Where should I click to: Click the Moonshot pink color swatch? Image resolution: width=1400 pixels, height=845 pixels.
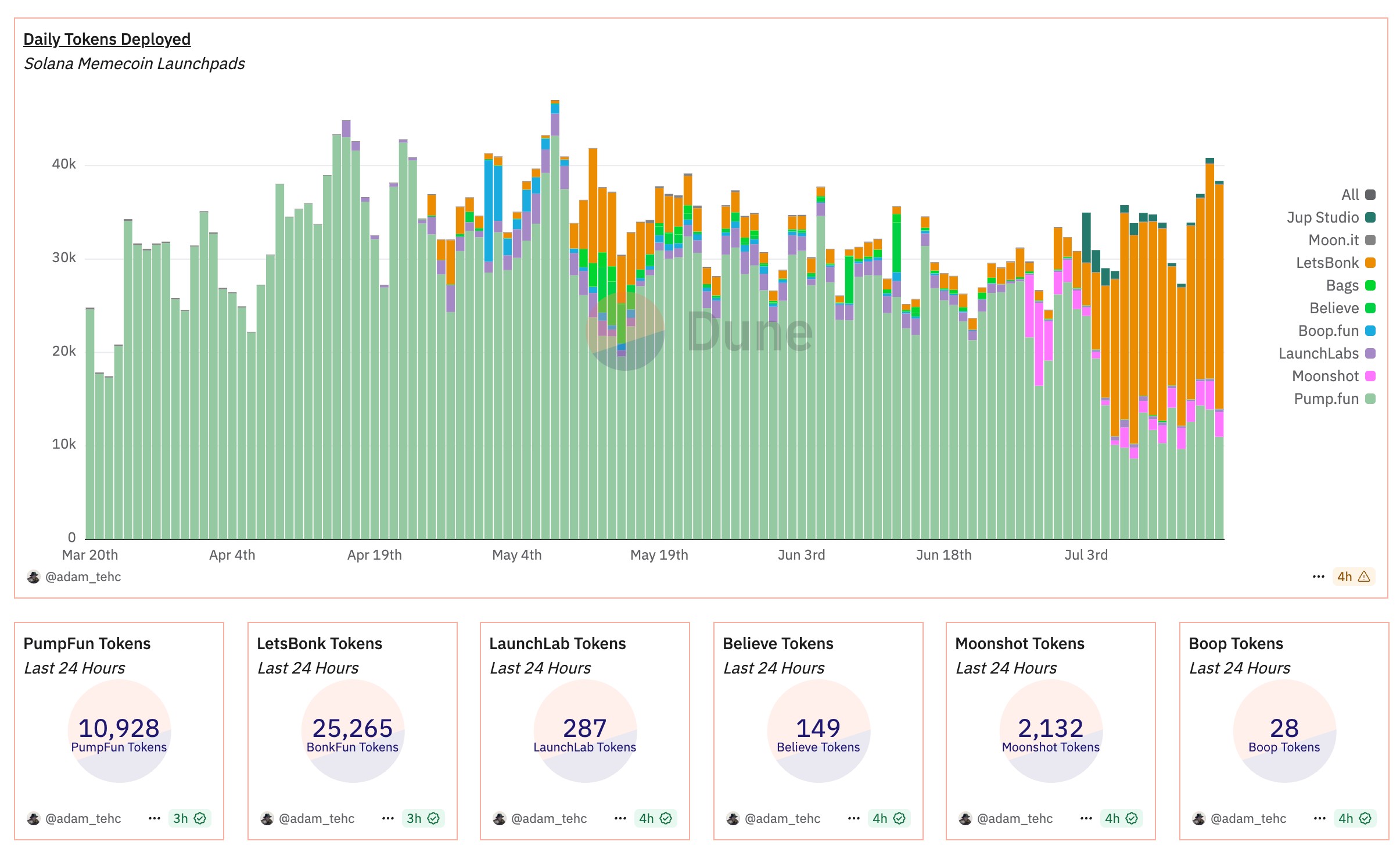click(x=1370, y=376)
